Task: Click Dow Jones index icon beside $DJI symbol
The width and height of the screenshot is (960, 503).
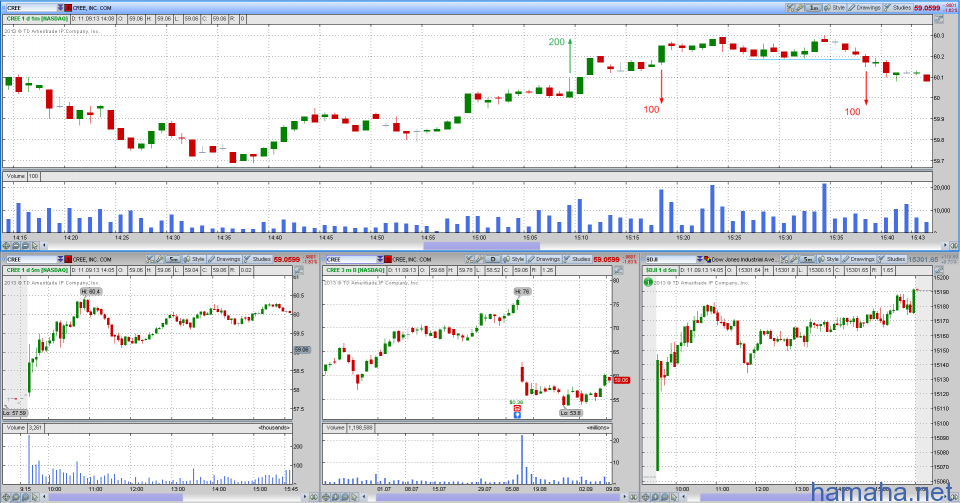Action: 707,259
